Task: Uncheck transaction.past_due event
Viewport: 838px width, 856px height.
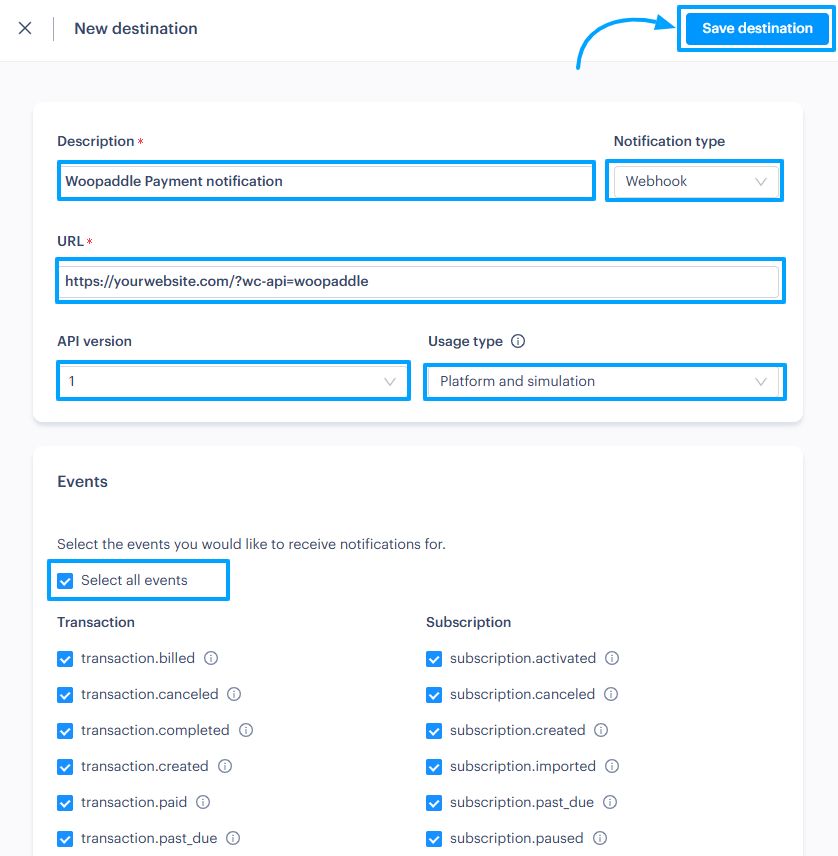Action: tap(65, 839)
